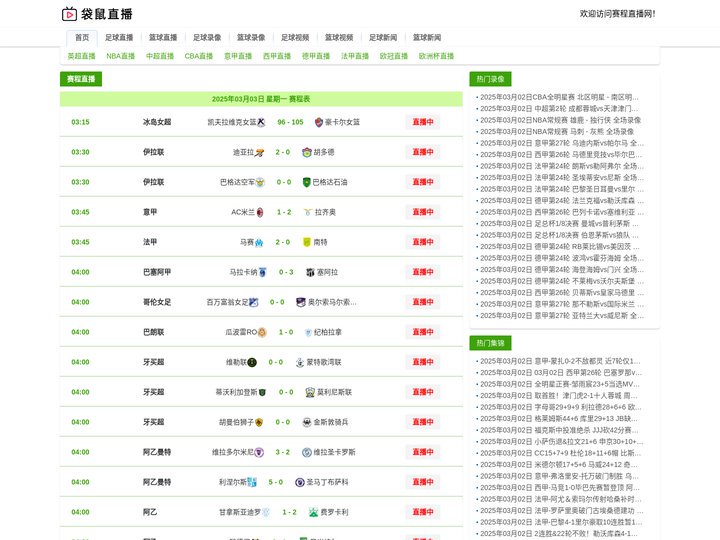Click 拉齐奥 eagle crest icon
Viewport: 720px width, 540px height.
point(308,212)
